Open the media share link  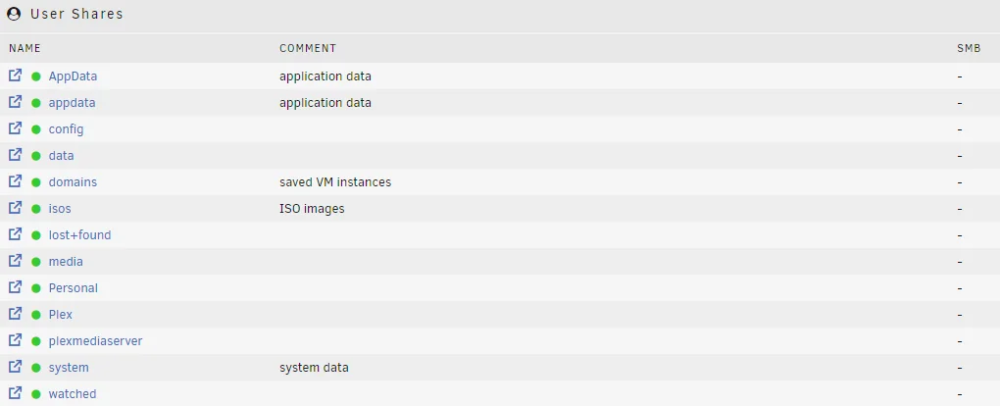[66, 261]
